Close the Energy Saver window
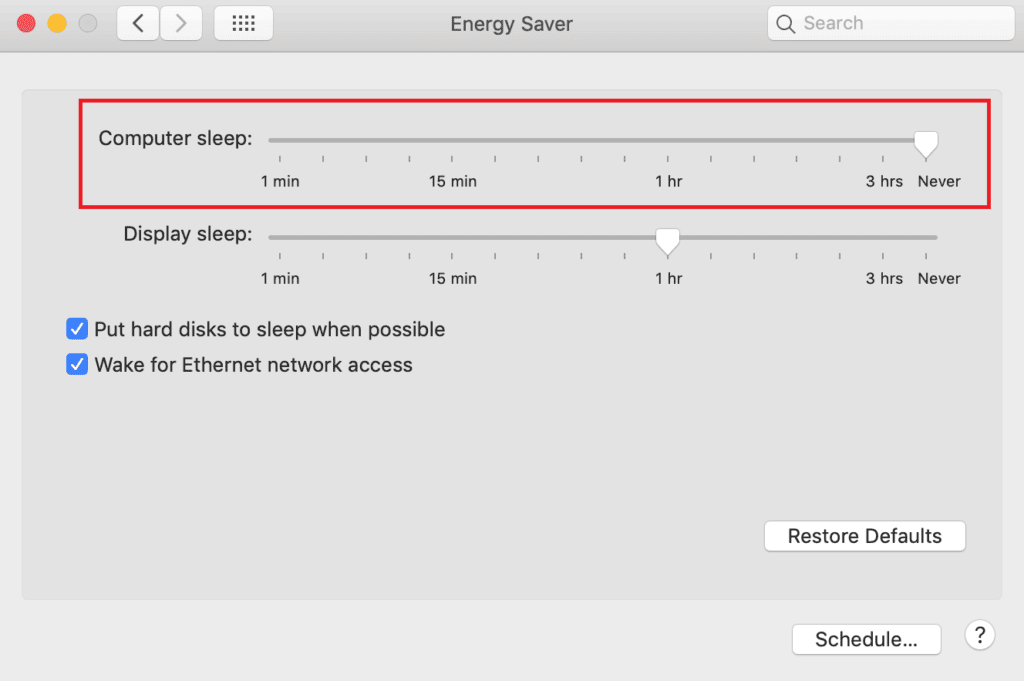The image size is (1024, 681). (x=26, y=24)
